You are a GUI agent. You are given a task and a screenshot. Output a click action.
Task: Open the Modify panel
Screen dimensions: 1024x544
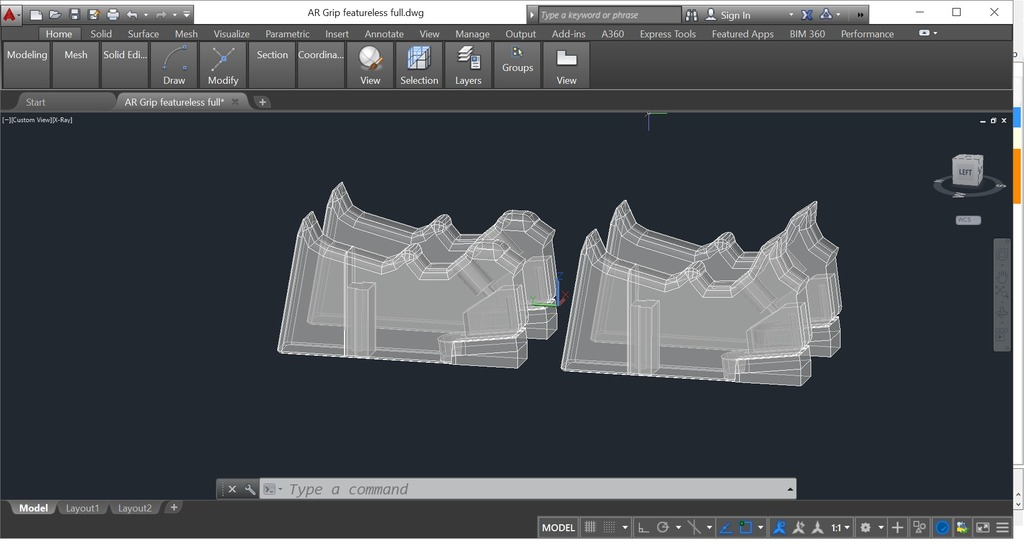223,65
